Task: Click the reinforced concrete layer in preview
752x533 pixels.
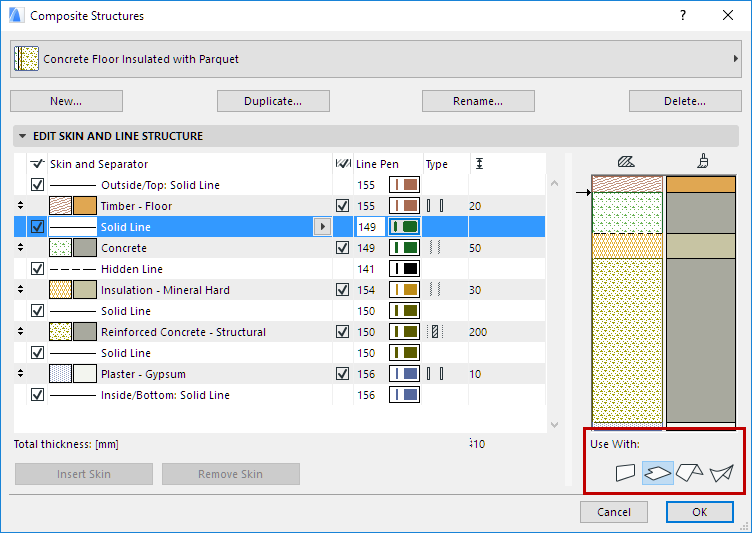Action: 627,340
